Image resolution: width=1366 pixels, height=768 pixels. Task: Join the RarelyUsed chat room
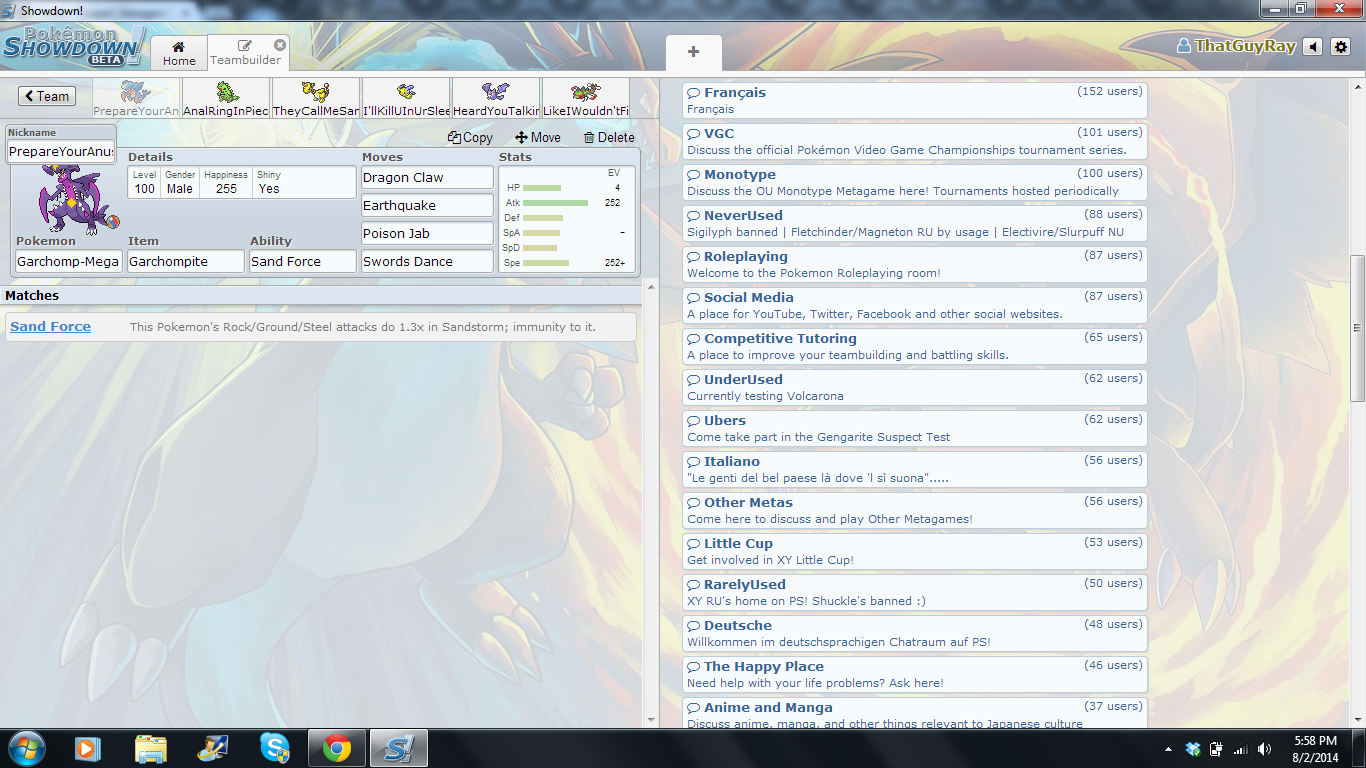coord(915,592)
